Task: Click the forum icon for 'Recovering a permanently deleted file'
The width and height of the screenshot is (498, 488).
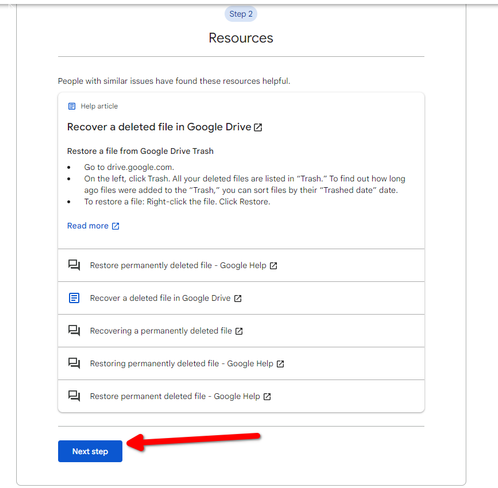Action: coord(74,331)
